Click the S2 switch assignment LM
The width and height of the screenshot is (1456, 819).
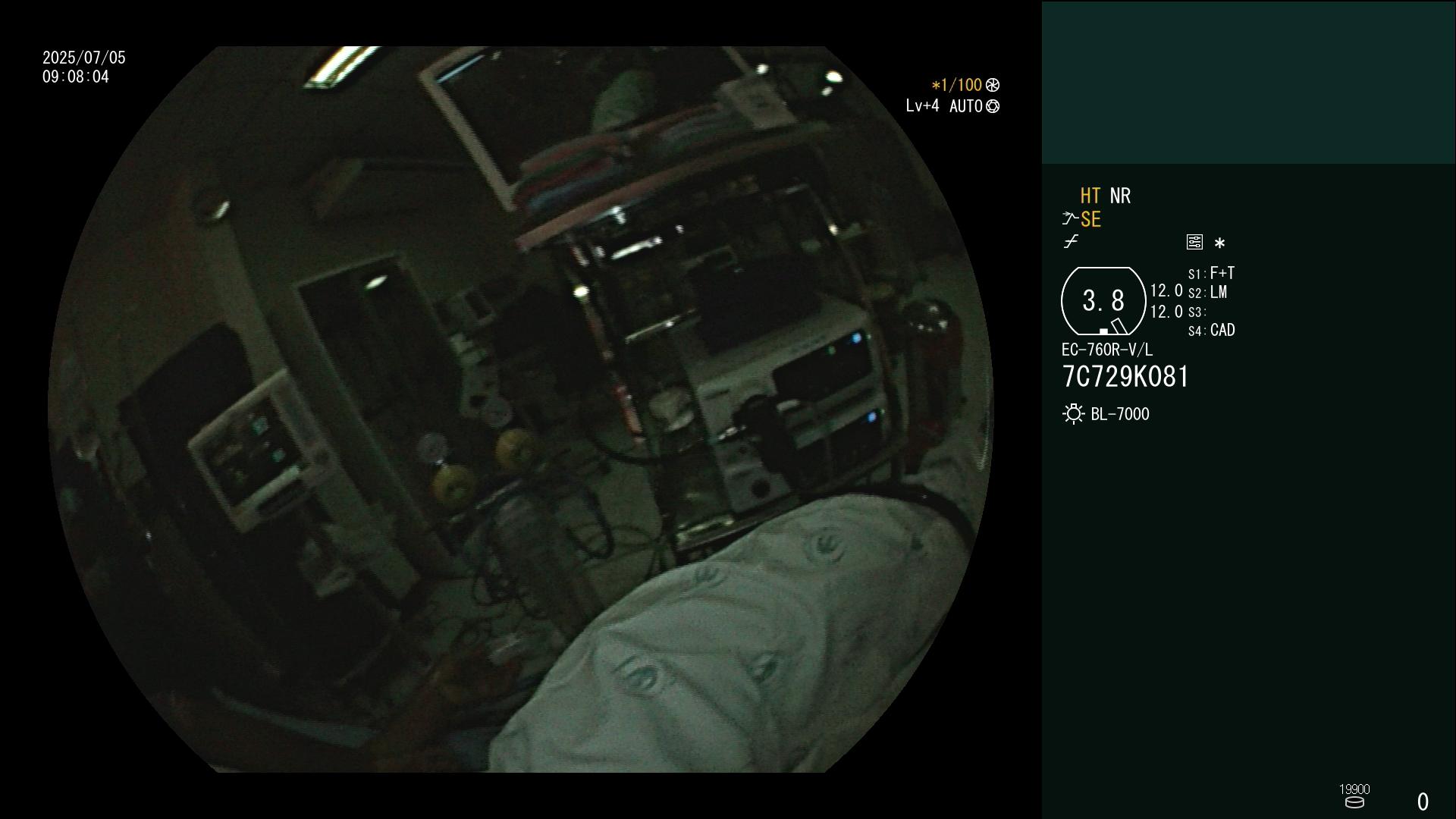pos(1219,292)
